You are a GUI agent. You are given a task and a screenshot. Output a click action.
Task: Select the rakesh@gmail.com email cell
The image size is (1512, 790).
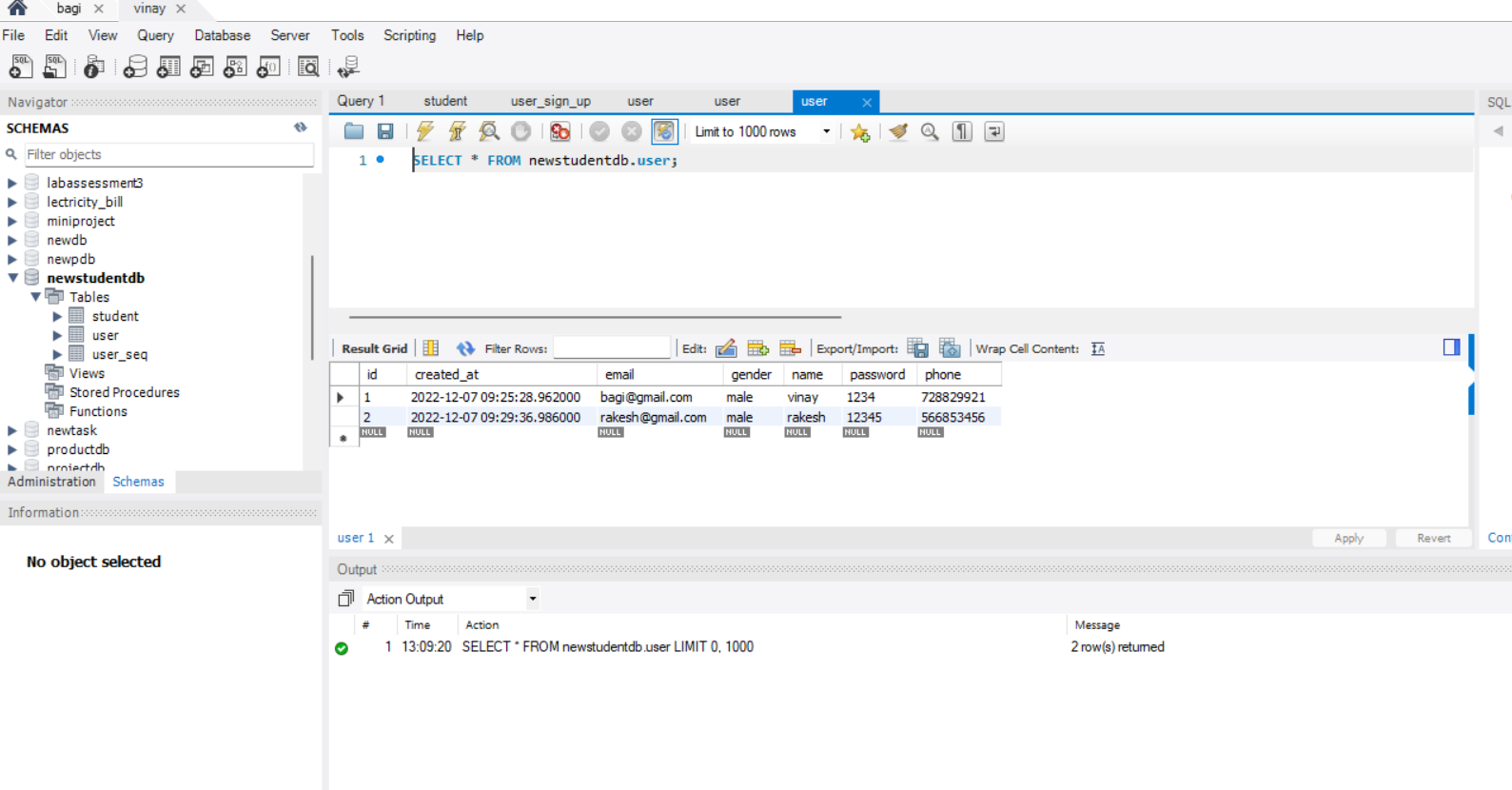pos(654,417)
